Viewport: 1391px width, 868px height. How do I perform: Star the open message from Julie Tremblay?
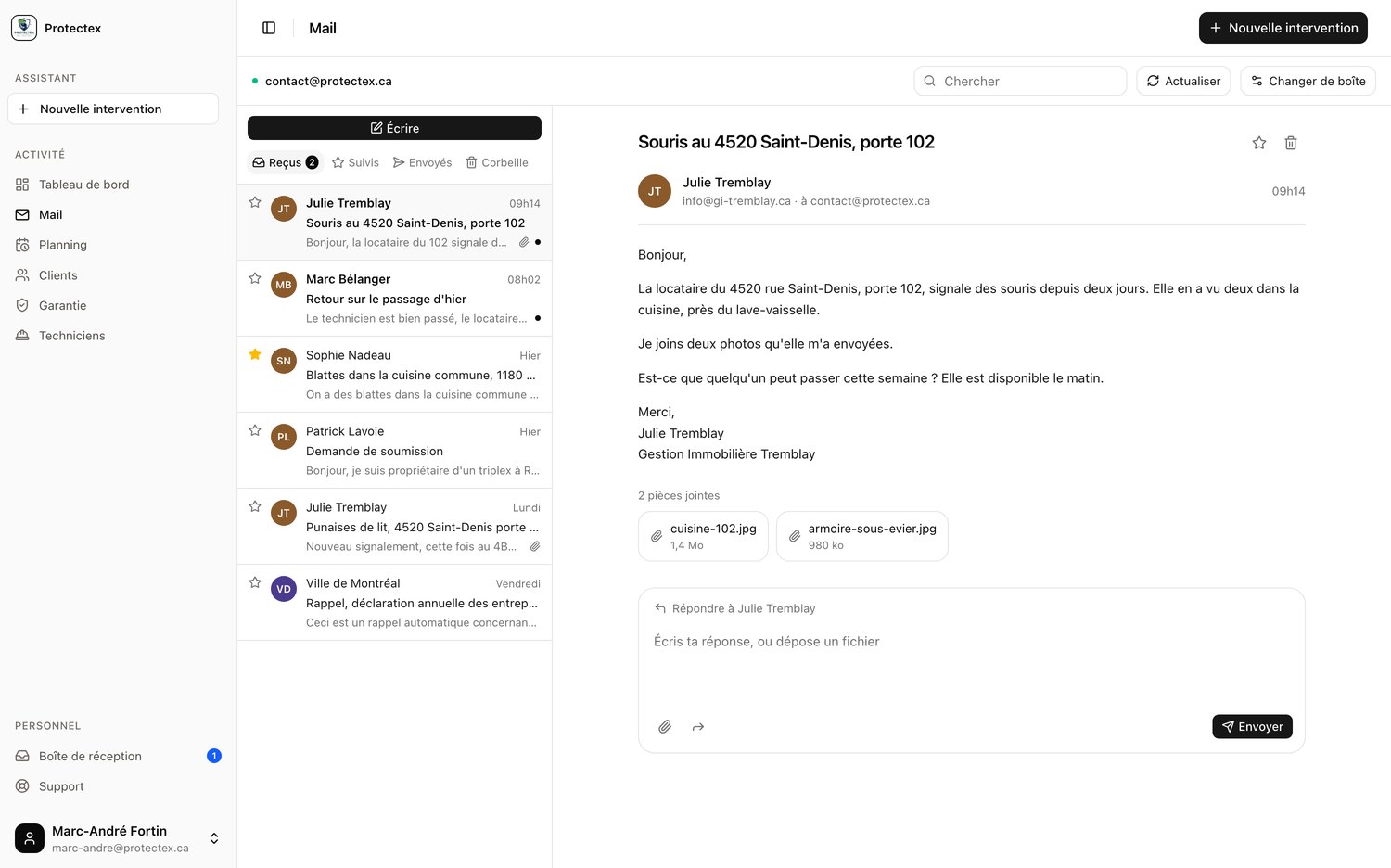click(1259, 143)
